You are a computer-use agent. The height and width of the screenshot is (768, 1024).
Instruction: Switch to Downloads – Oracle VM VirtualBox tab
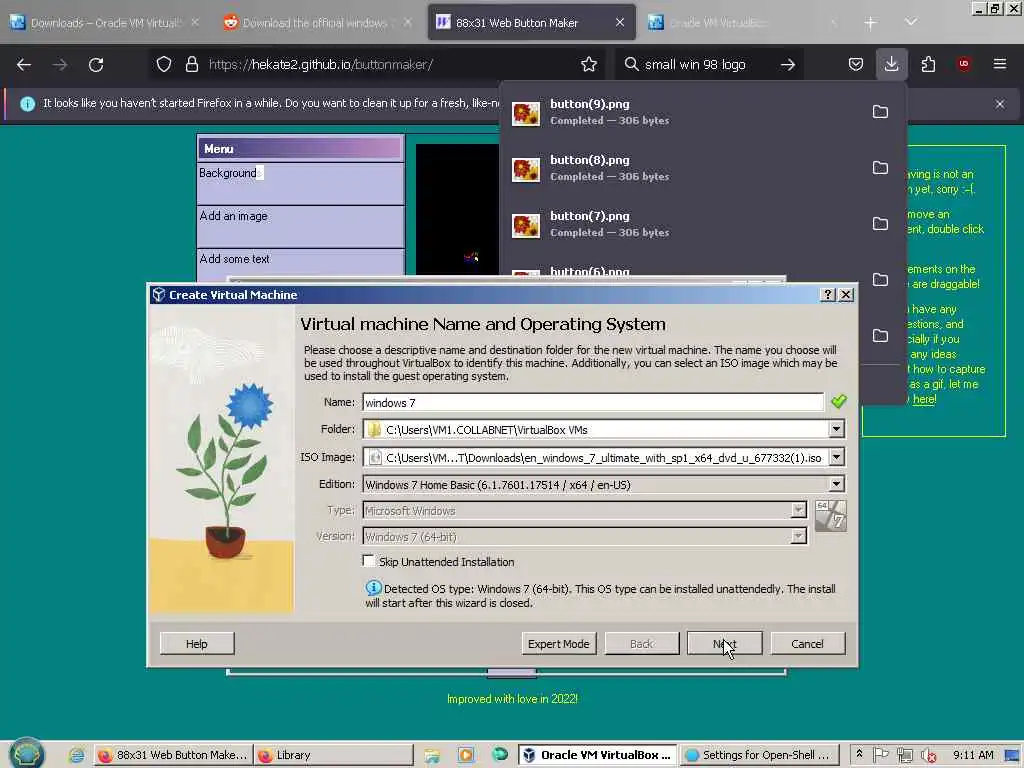click(104, 23)
